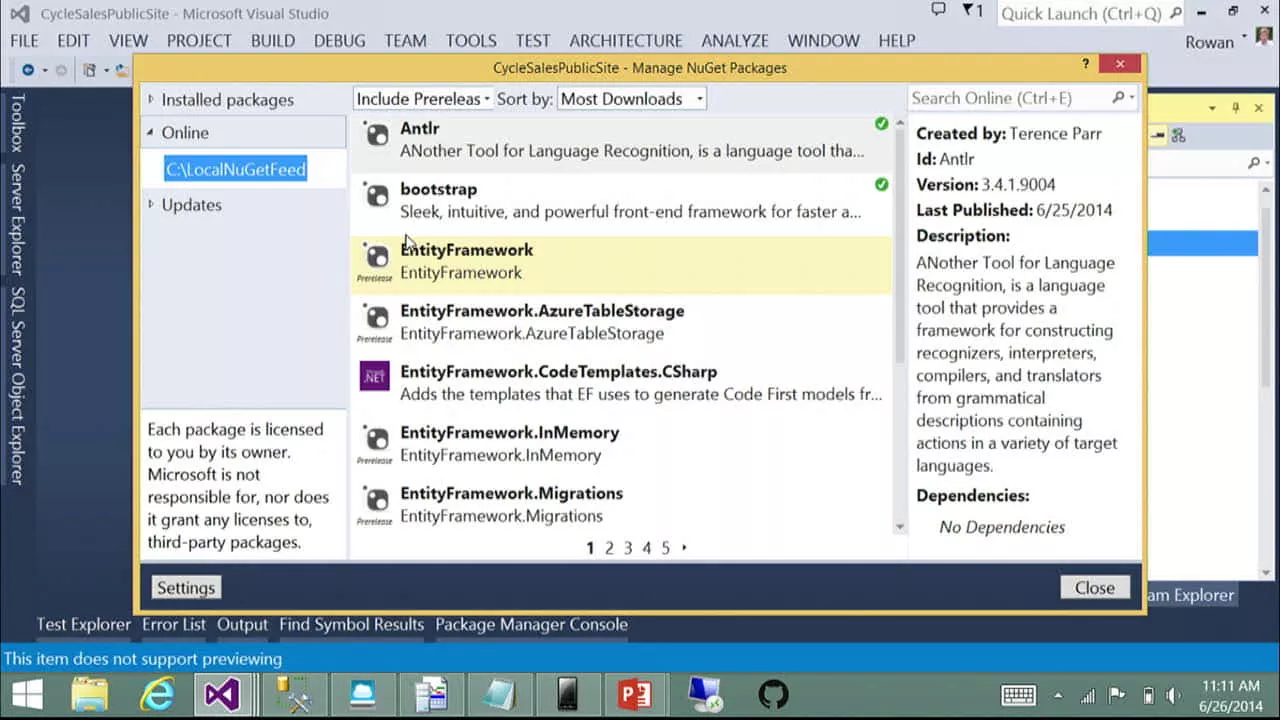Switch to the Test Explorer tab
This screenshot has width=1280, height=720.
(x=83, y=624)
